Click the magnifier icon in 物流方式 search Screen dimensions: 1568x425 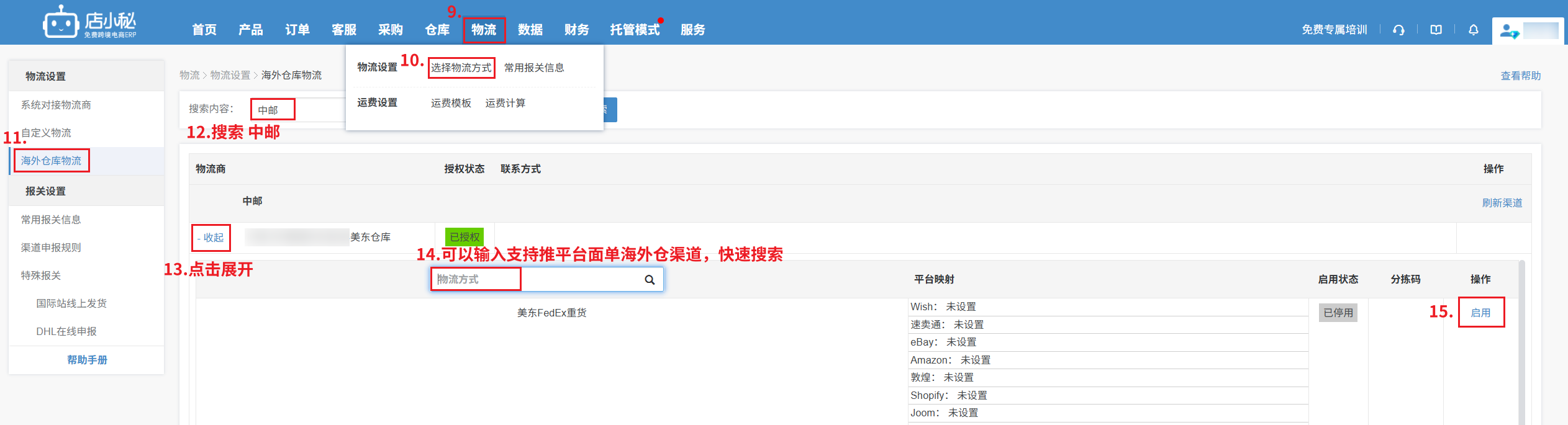click(x=650, y=280)
